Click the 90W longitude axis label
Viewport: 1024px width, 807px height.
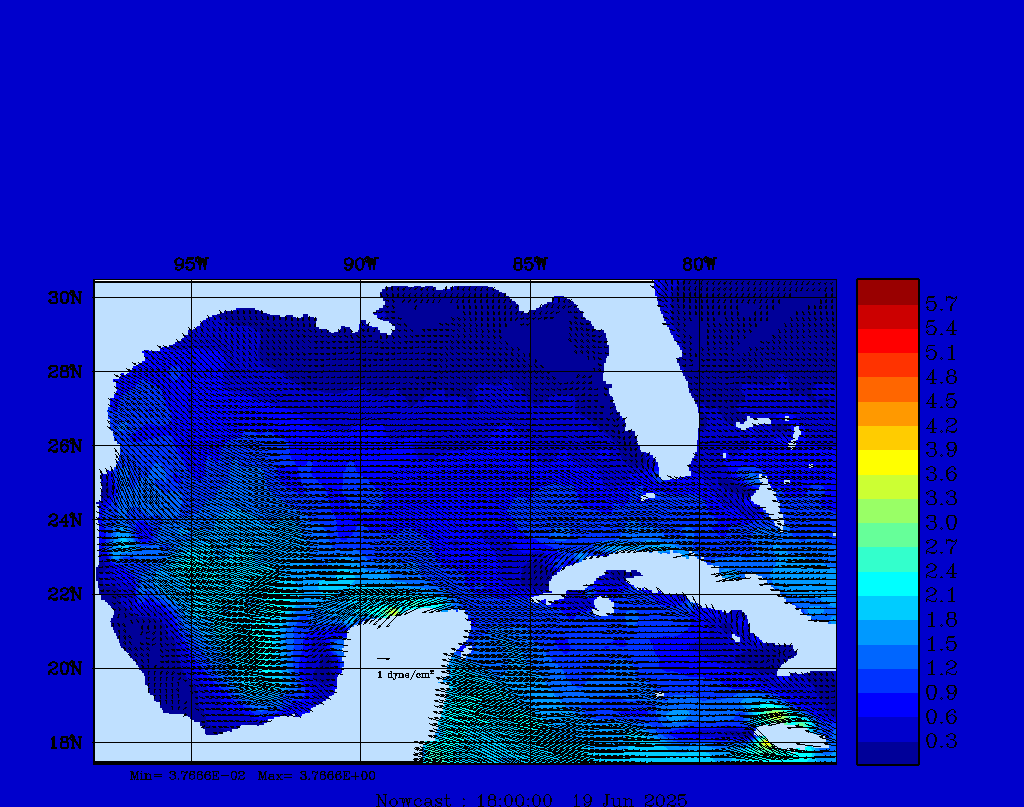(x=360, y=265)
